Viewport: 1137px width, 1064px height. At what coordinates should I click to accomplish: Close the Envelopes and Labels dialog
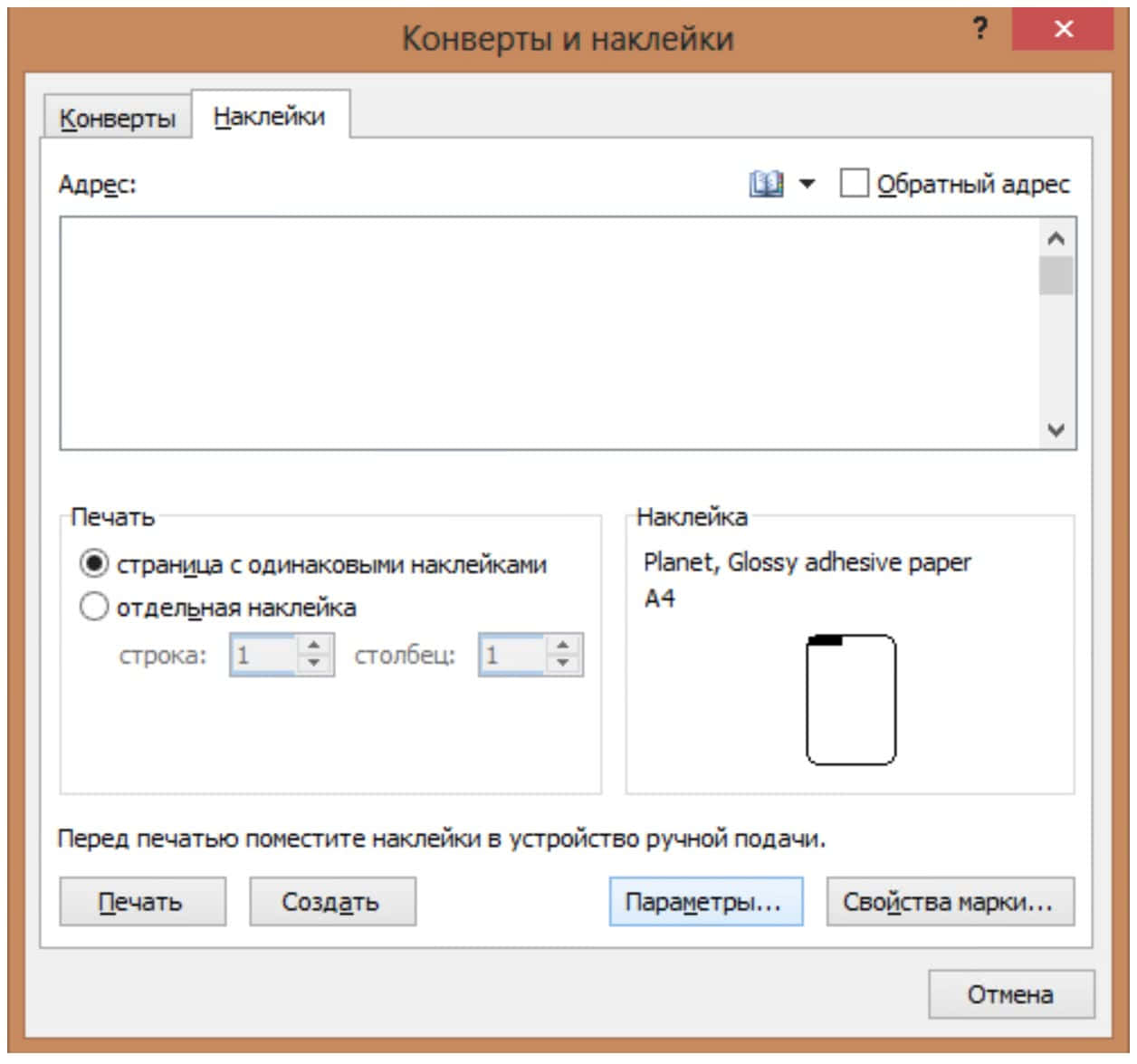pyautogui.click(x=1063, y=30)
